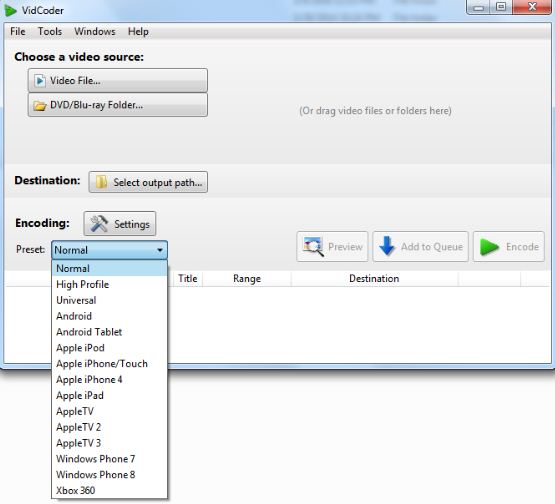Click the Destination column header
The height and width of the screenshot is (504, 555).
[374, 279]
